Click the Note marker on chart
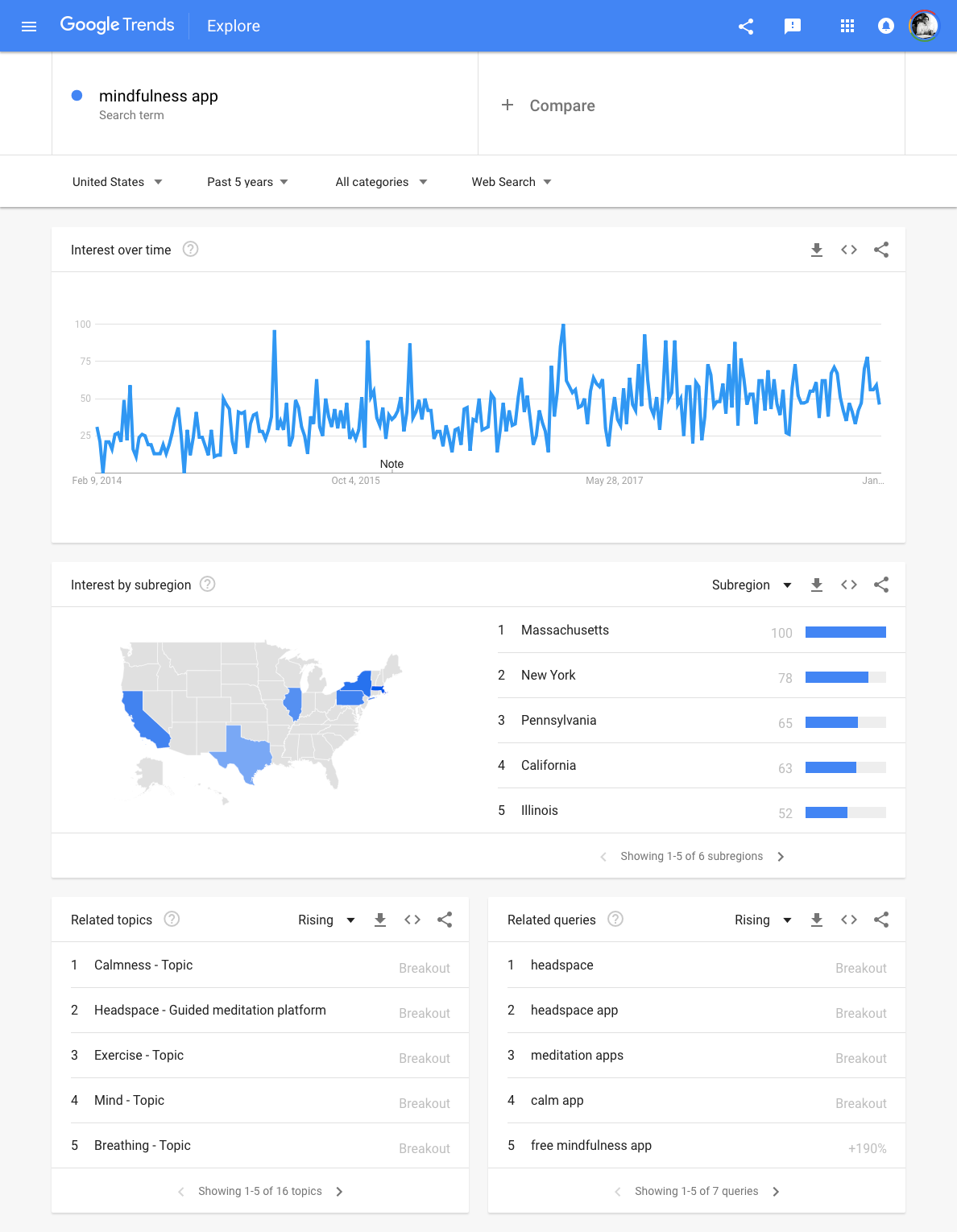Screen dimensions: 957x1232 pos(391,464)
